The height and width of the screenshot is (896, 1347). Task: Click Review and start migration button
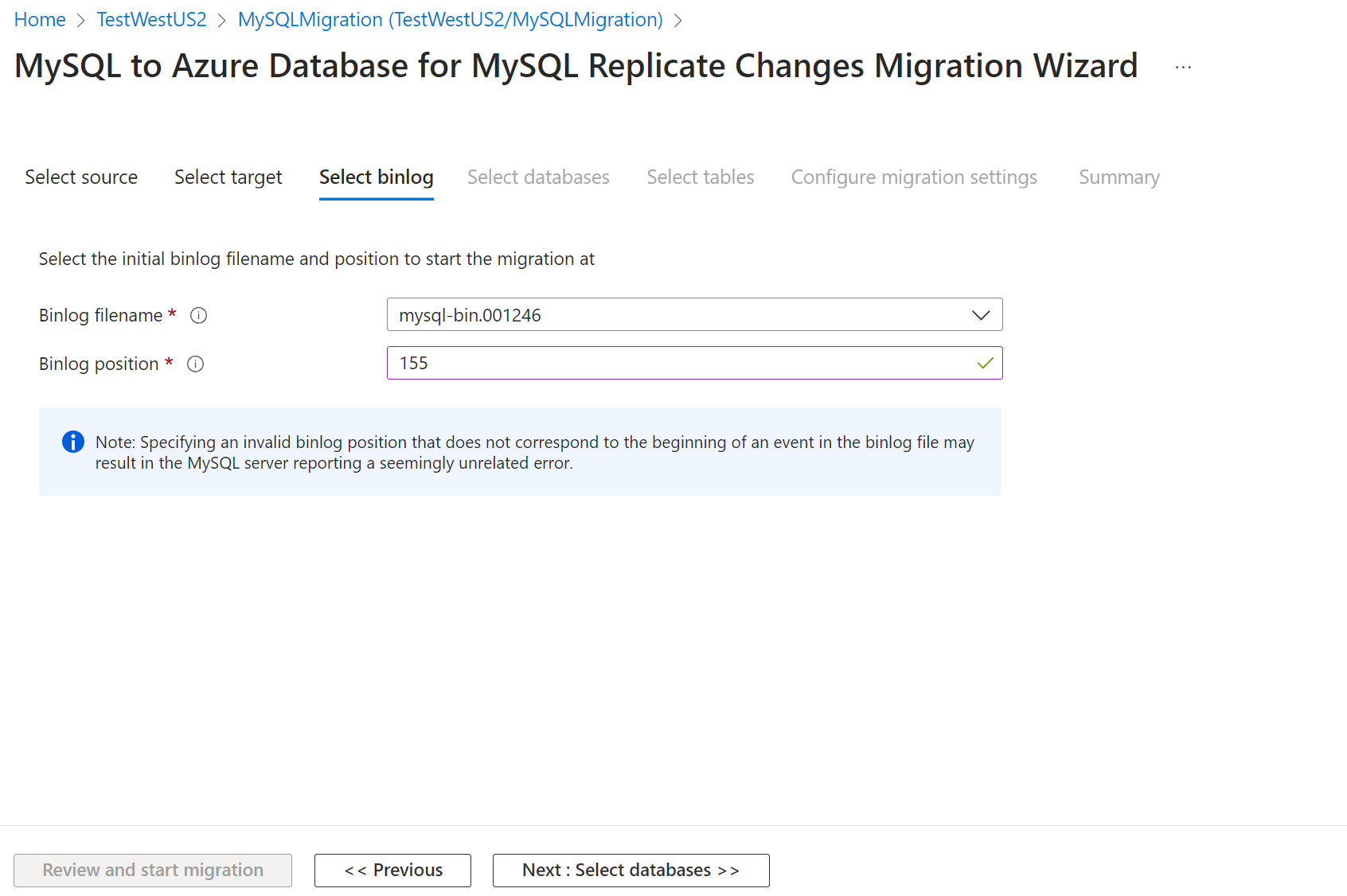point(153,871)
